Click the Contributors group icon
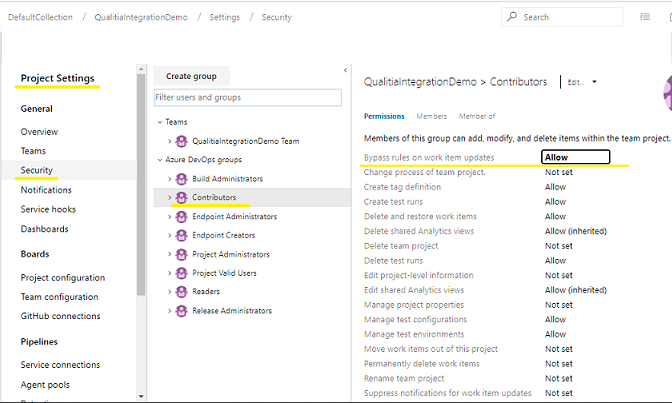This screenshot has height=403, width=672. pos(182,198)
